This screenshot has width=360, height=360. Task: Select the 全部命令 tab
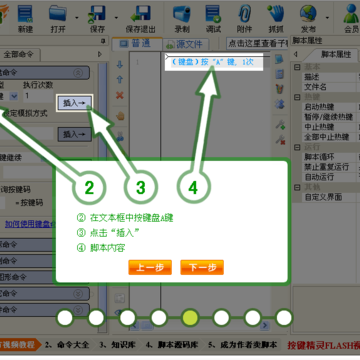(x=19, y=54)
